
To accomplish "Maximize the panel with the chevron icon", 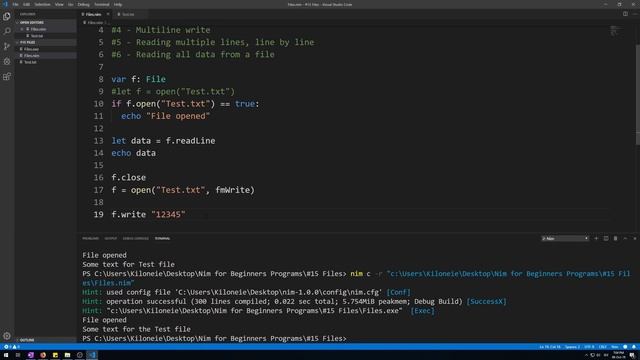I will [625, 238].
